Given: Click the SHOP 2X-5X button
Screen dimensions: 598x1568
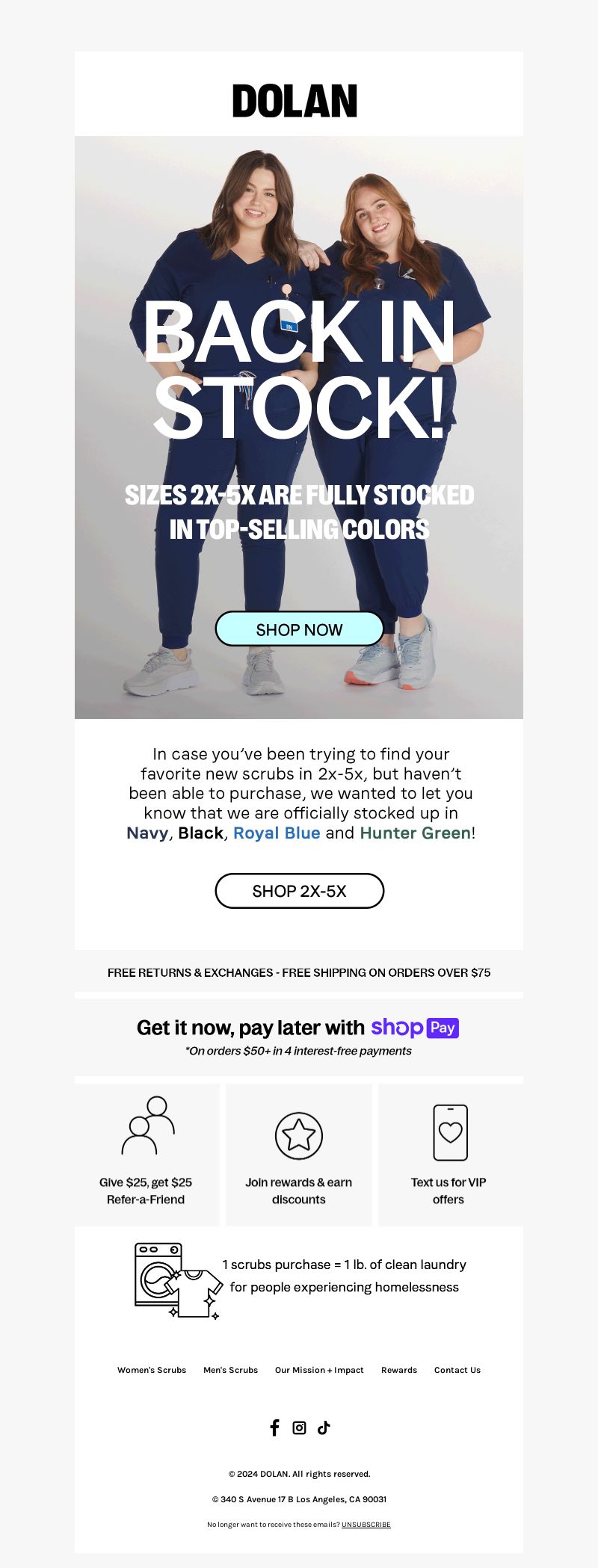Looking at the screenshot, I should (x=299, y=891).
